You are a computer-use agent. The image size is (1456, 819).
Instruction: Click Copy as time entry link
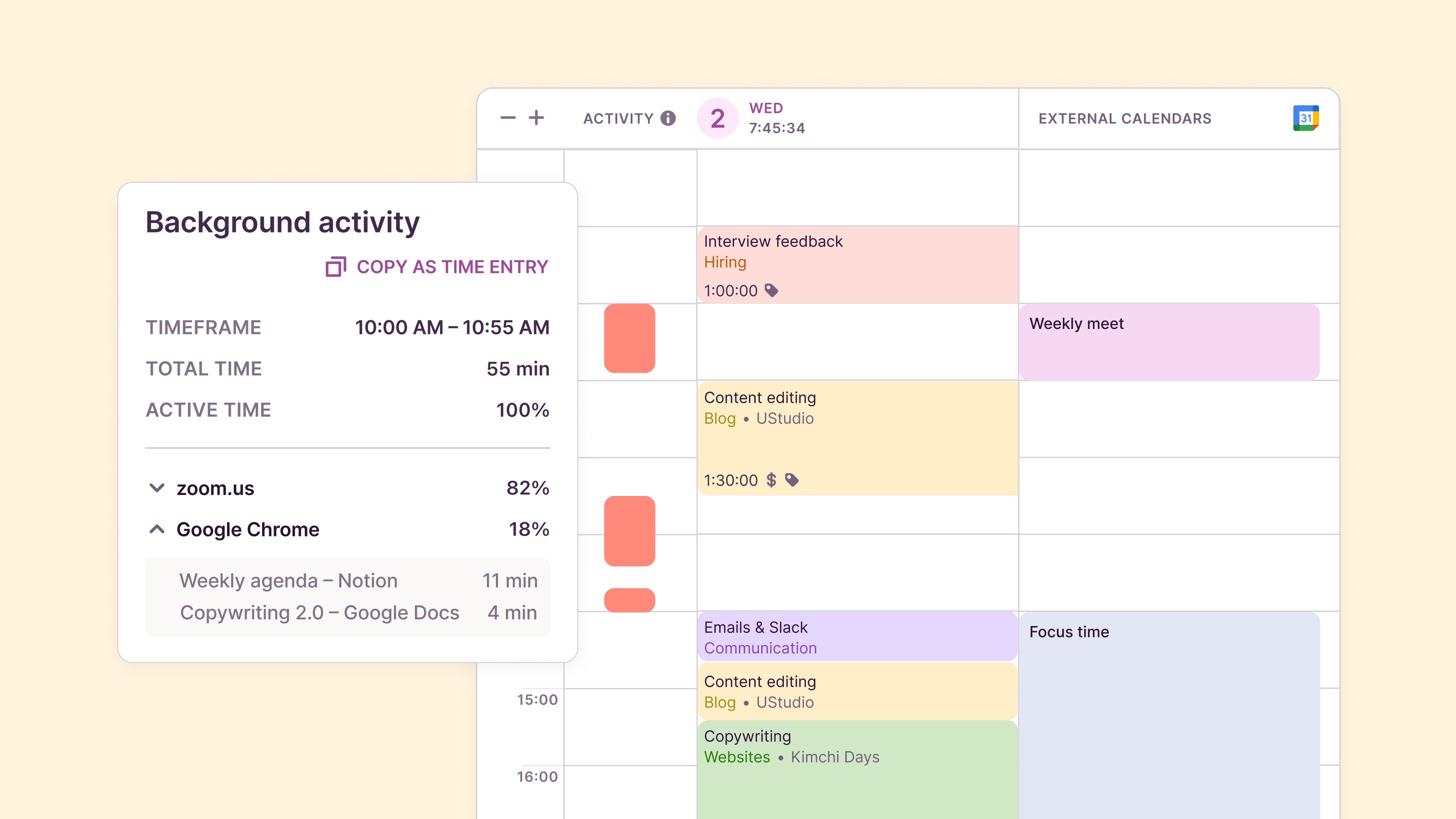pos(452,267)
